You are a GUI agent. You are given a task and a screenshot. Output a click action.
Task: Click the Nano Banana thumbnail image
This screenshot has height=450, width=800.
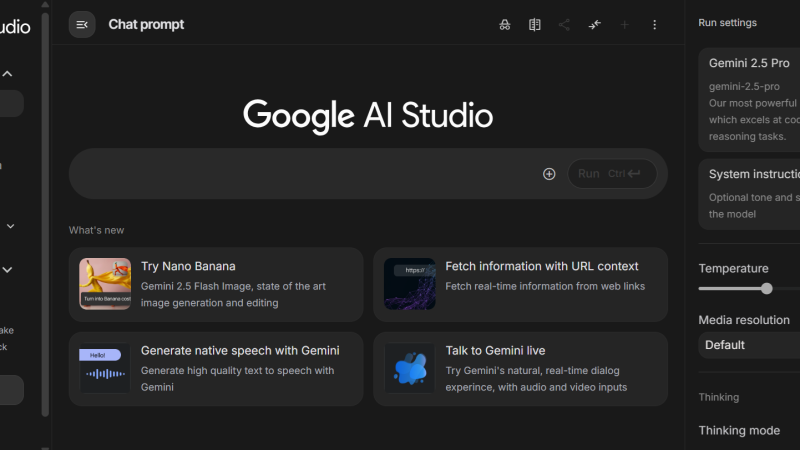(x=105, y=284)
